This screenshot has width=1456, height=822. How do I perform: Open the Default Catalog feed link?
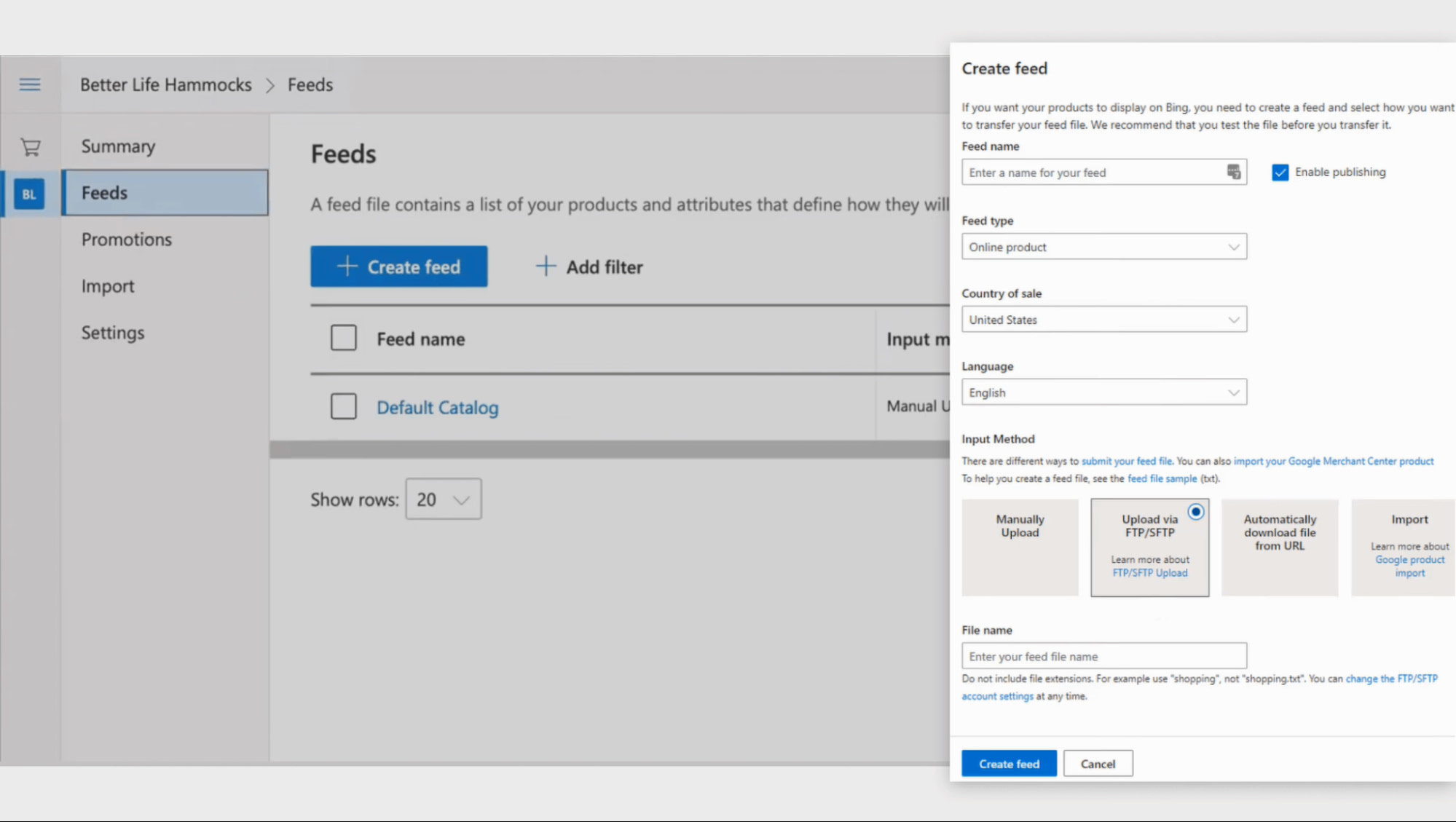438,407
